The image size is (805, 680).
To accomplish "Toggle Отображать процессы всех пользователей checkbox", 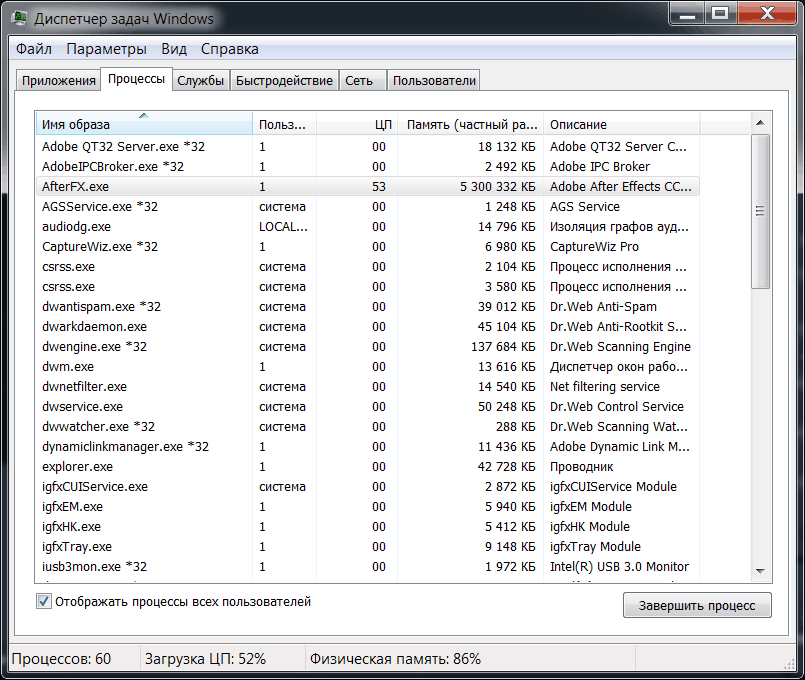I will [44, 601].
